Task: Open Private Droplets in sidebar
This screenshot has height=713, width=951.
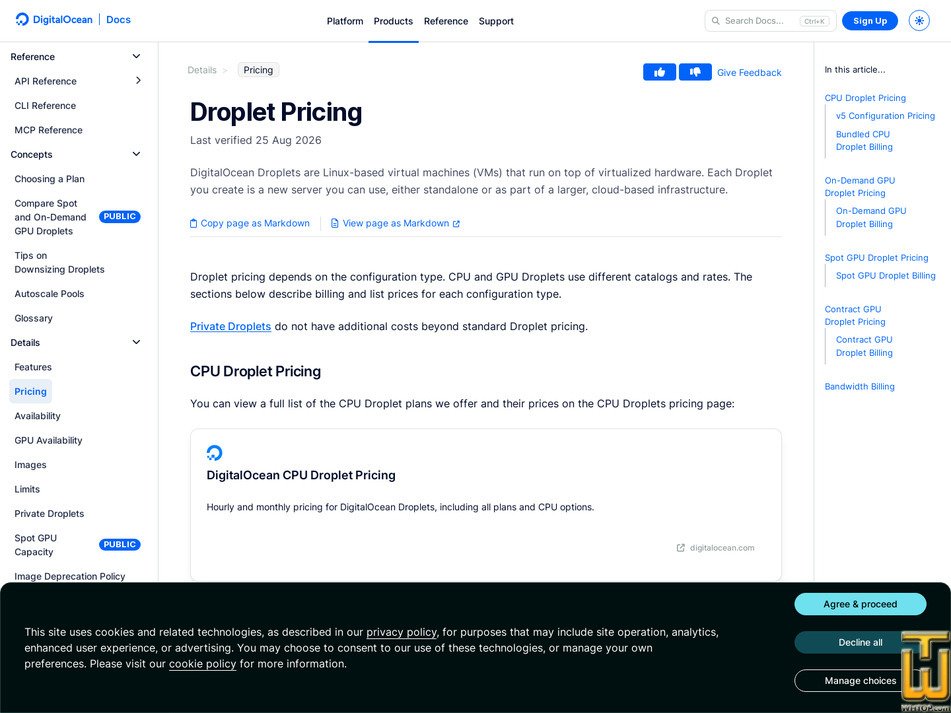Action: click(49, 513)
